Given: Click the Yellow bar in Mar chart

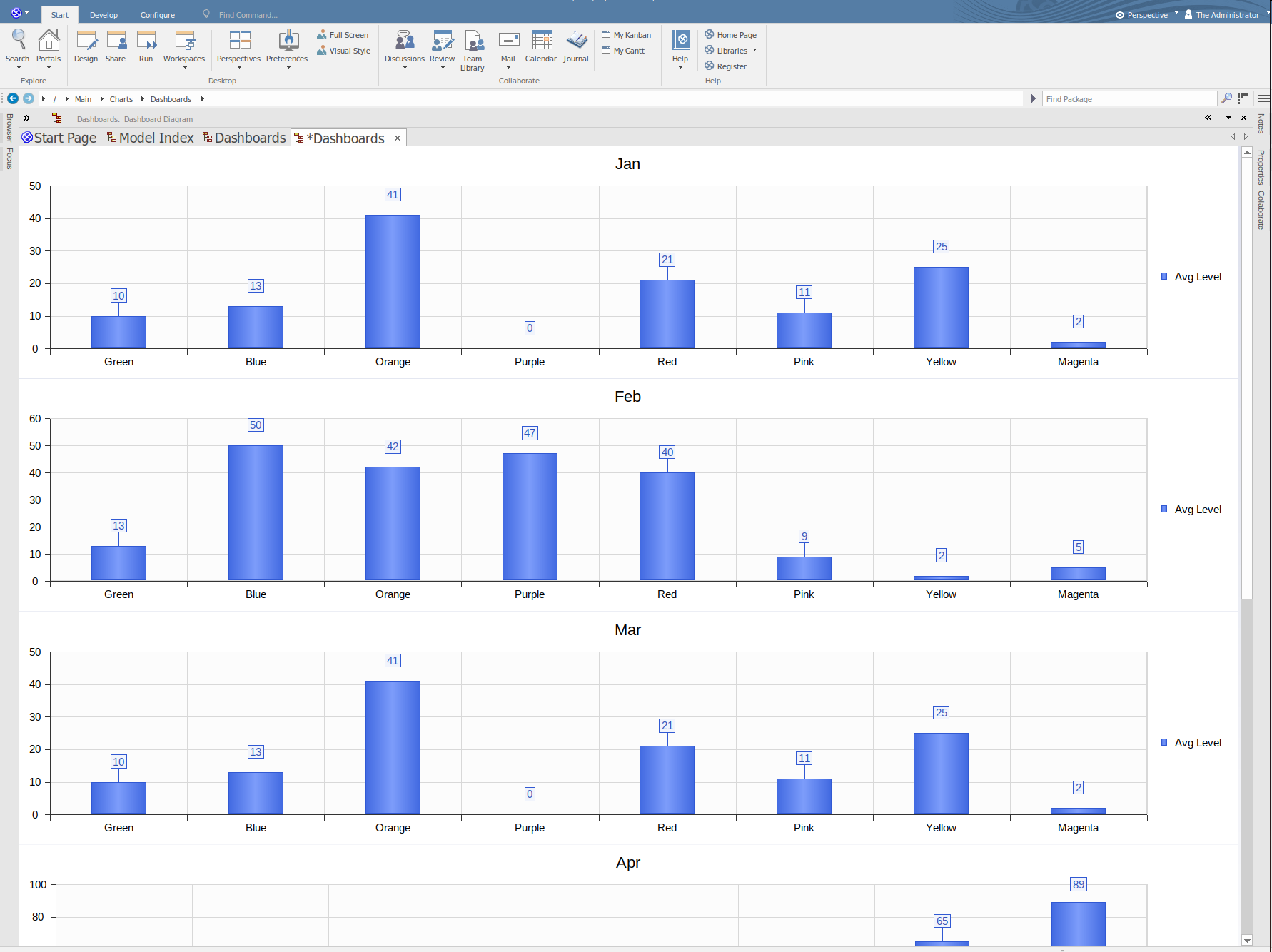Looking at the screenshot, I should click(941, 774).
